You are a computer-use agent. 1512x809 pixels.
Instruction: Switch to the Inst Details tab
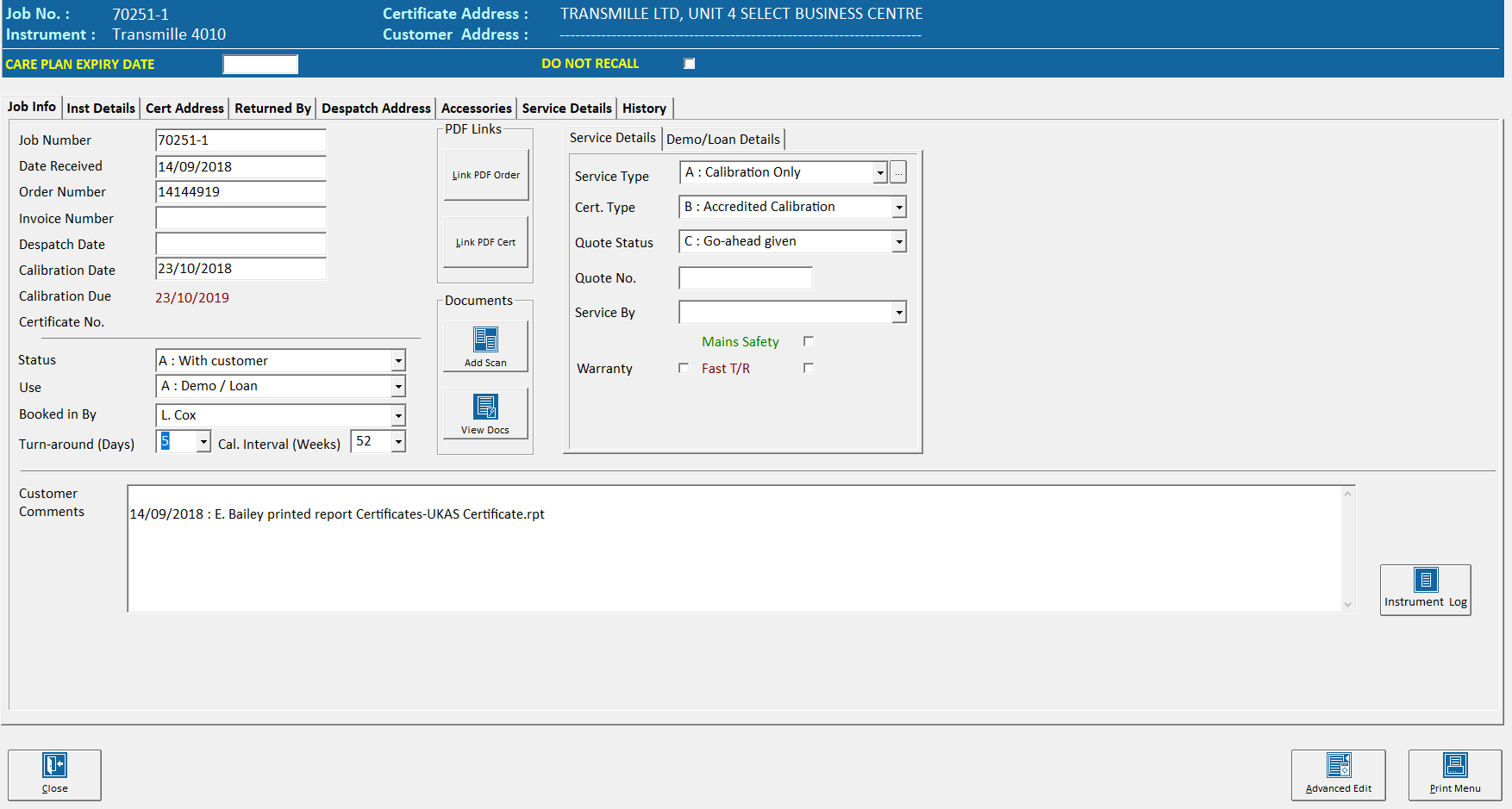(x=101, y=109)
